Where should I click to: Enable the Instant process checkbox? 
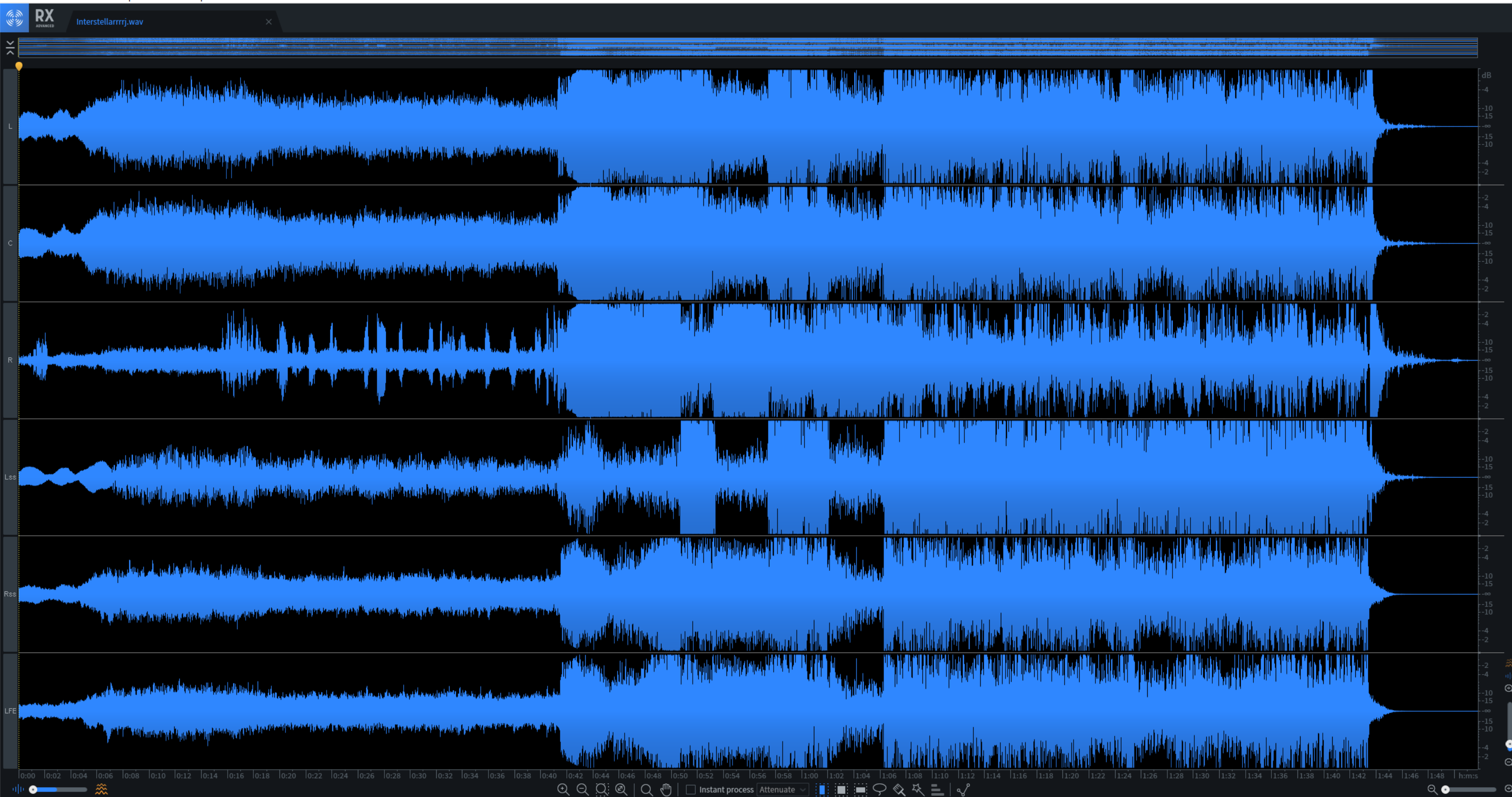coord(691,789)
